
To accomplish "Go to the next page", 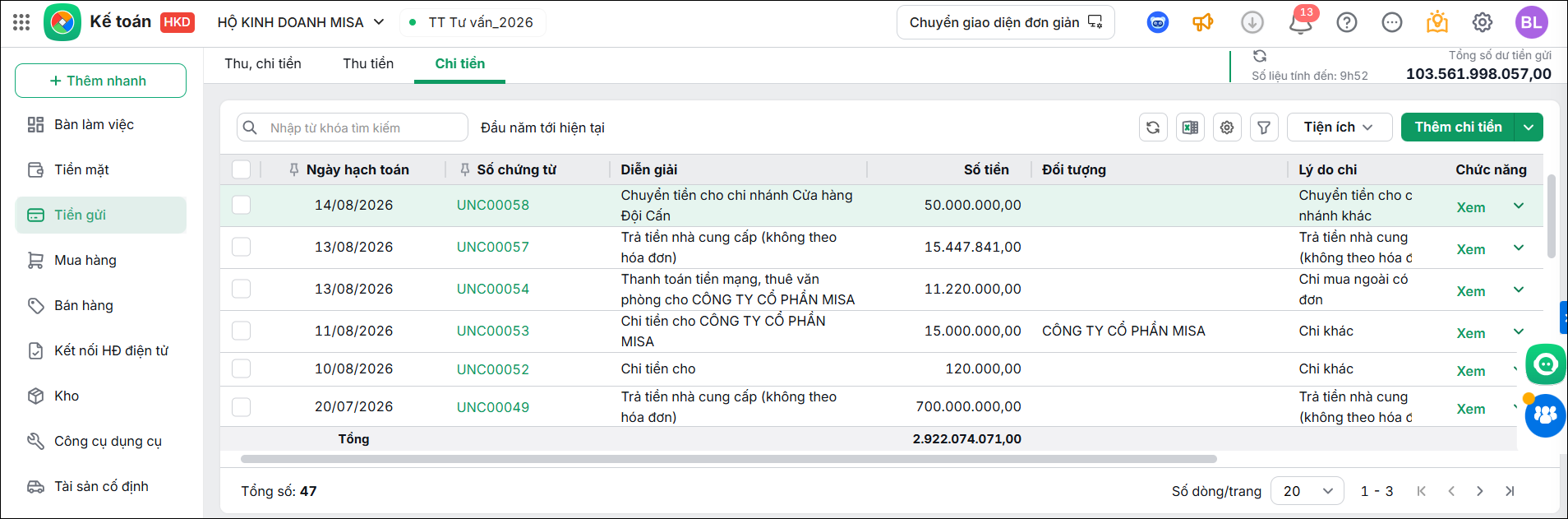I will 1480,491.
